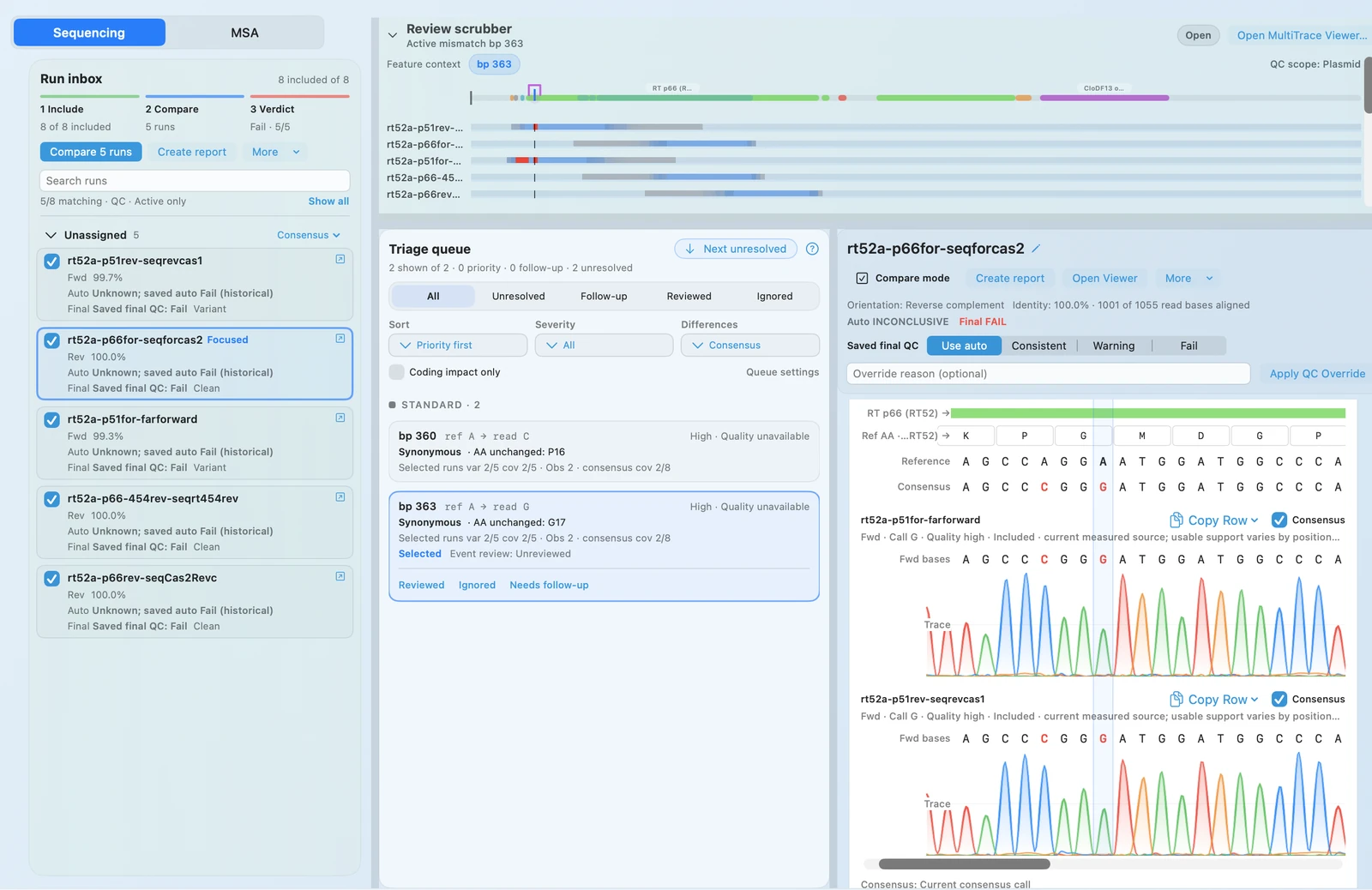Open pop-out icon for rt52a-p66rev-seqCas2Revc run
The width and height of the screenshot is (1372, 890).
340,576
